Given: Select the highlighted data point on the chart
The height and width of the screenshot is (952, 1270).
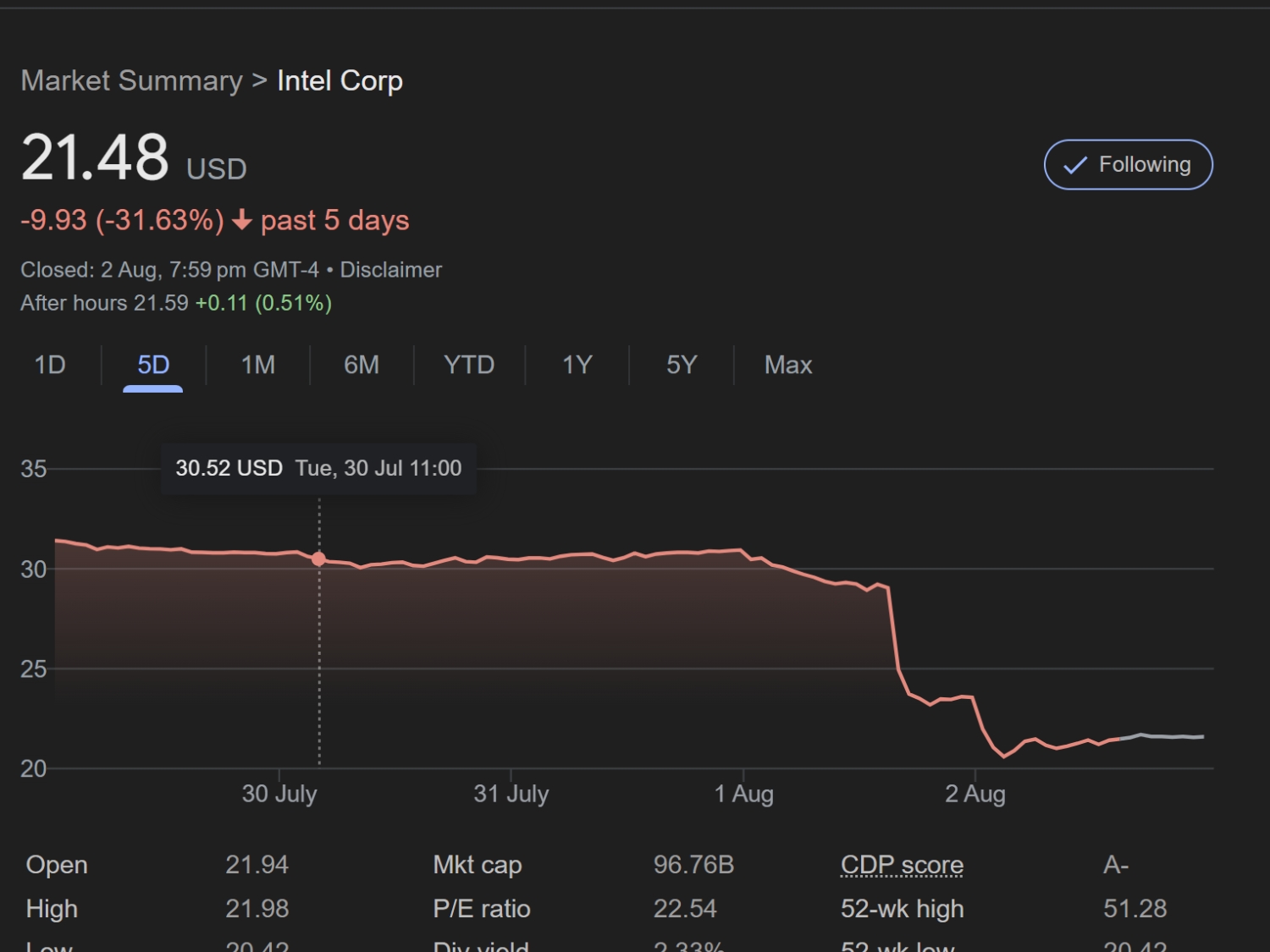Looking at the screenshot, I should coord(318,558).
